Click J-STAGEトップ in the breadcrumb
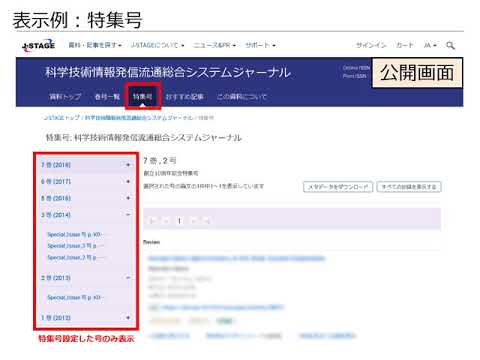The height and width of the screenshot is (360, 480). 62,118
